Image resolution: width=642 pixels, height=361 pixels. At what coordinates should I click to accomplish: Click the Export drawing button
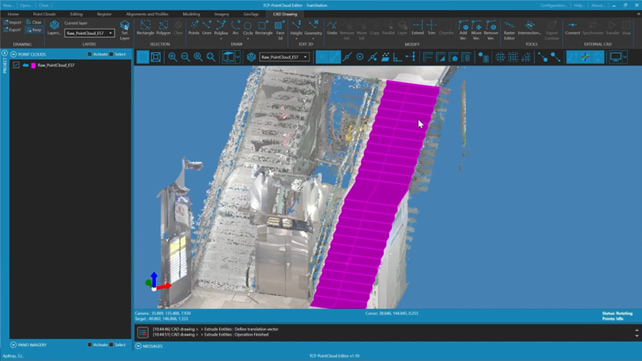coord(12,29)
